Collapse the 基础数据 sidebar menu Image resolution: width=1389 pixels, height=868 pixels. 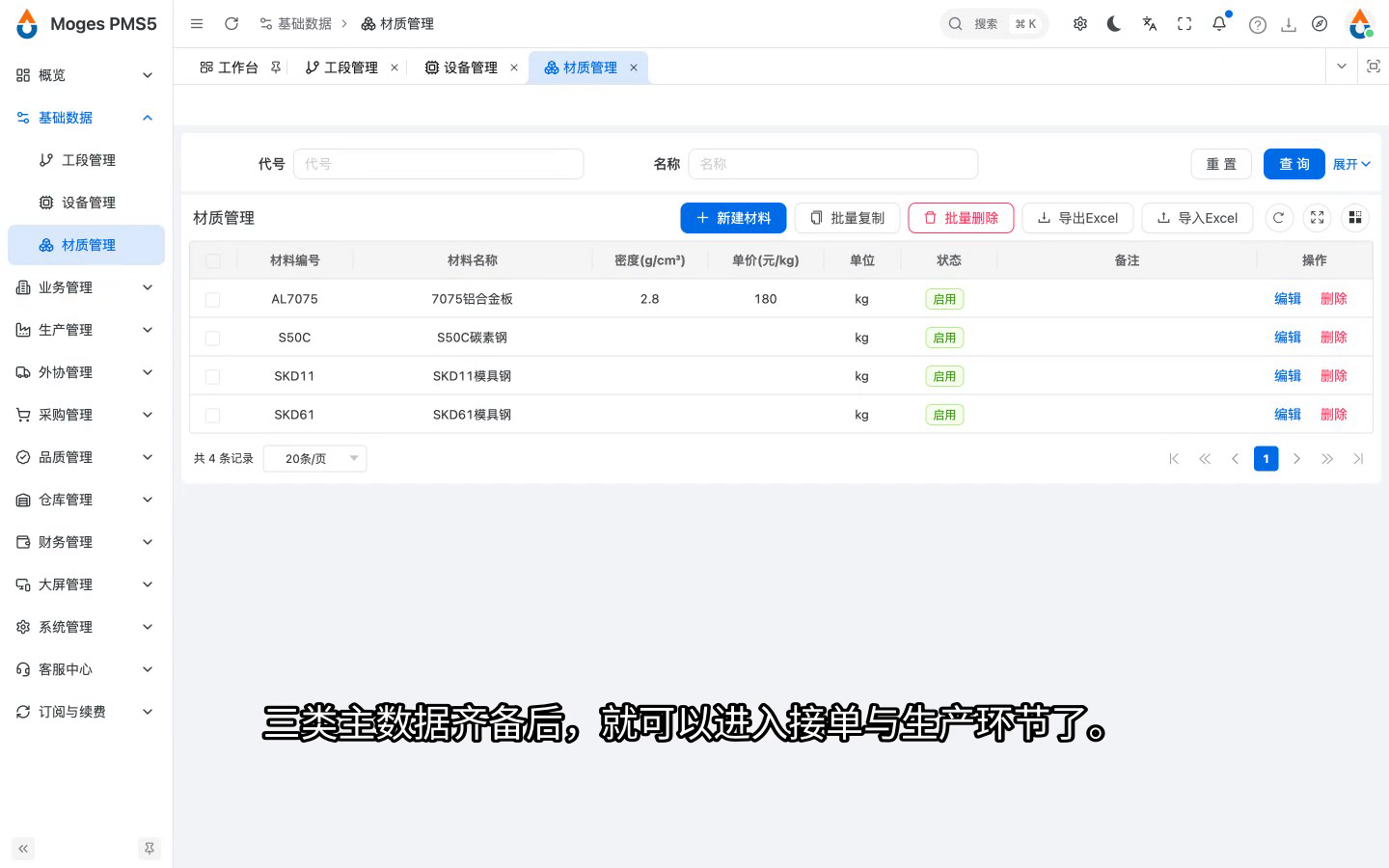pyautogui.click(x=86, y=118)
